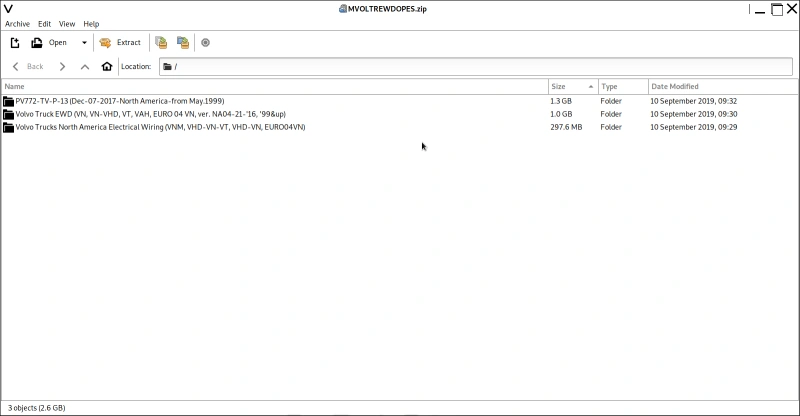Viewport: 800px width, 416px height.
Task: Click the 09:29 date modified cell
Action: (693, 127)
